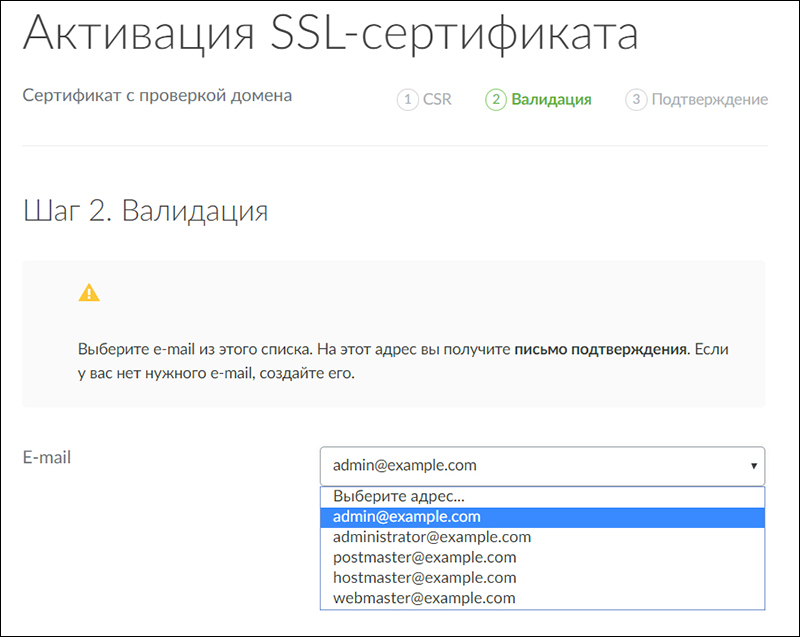800x637 pixels.
Task: Select highlighted admin@example.com in the list
Action: pos(407,517)
